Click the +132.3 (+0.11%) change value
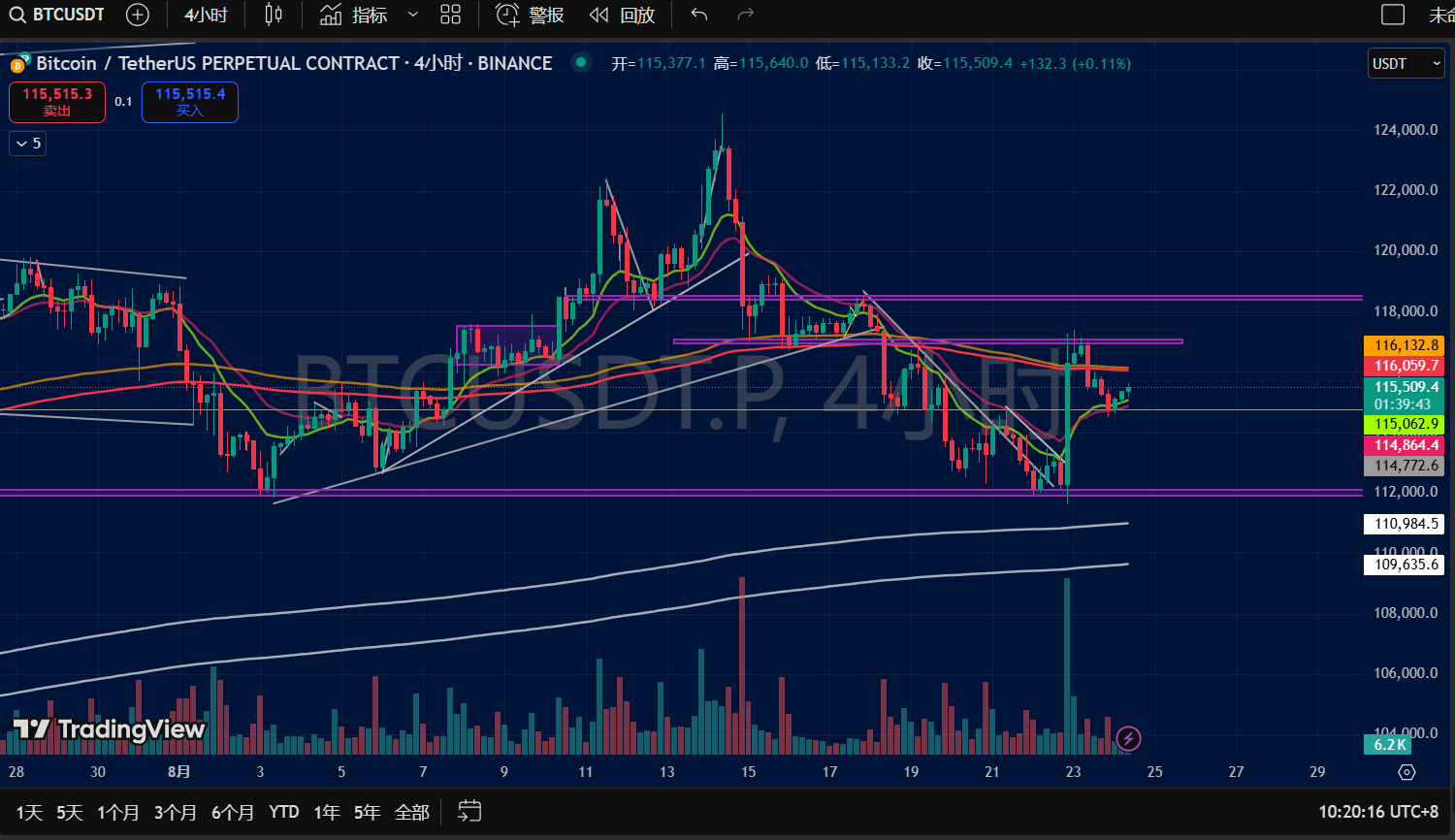 click(x=1075, y=63)
